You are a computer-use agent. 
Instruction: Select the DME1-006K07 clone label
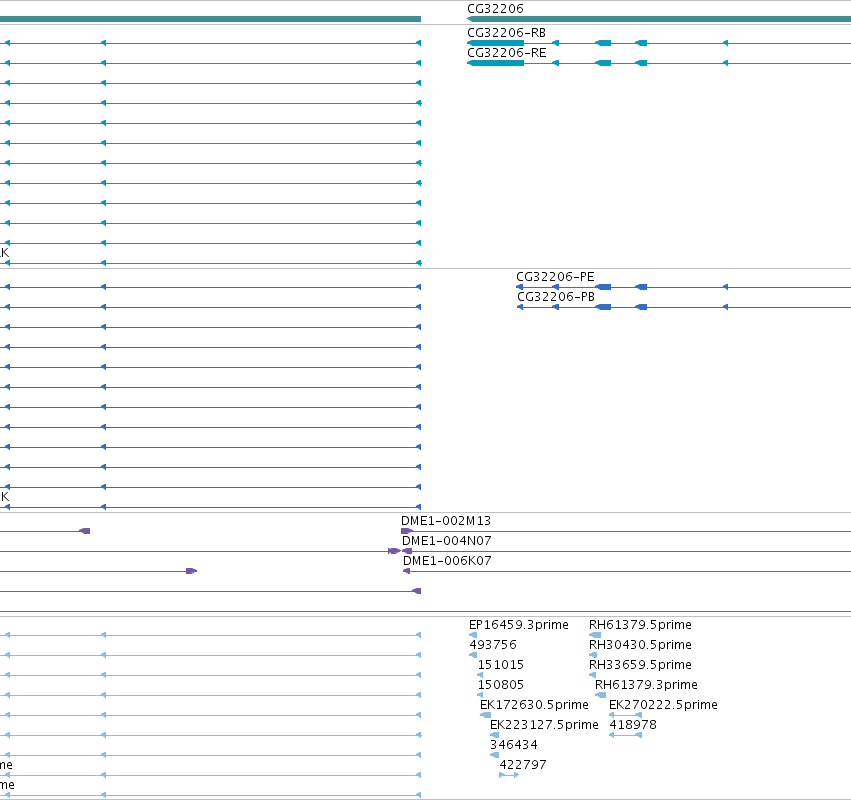(447, 561)
